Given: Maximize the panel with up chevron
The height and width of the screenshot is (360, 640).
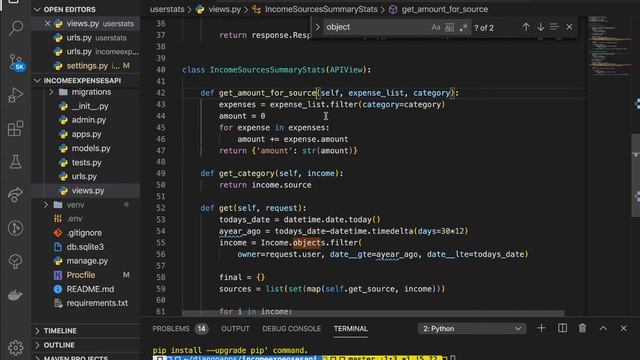Looking at the screenshot, I should pyautogui.click(x=603, y=329).
